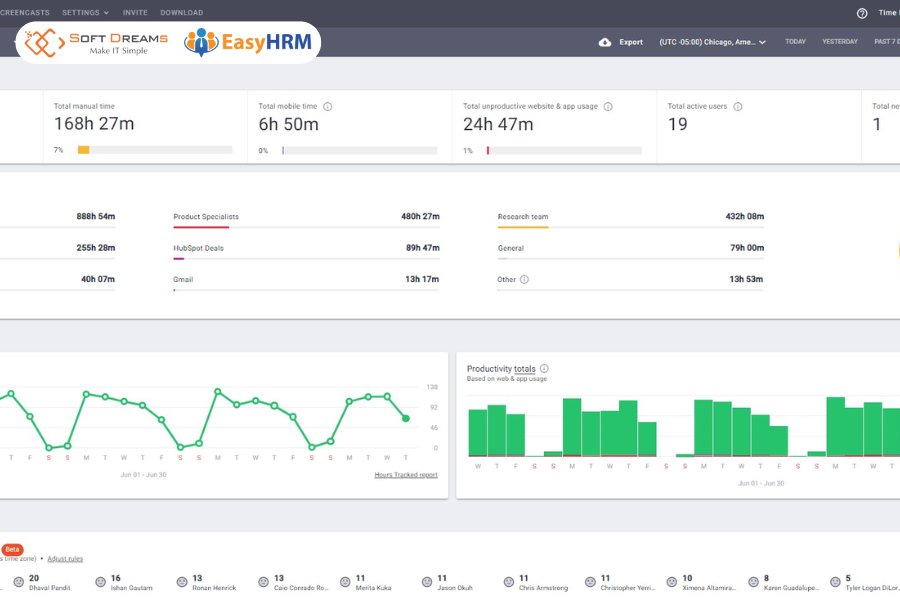The height and width of the screenshot is (600, 900).
Task: Open the Hours Tracked report link
Action: click(405, 475)
